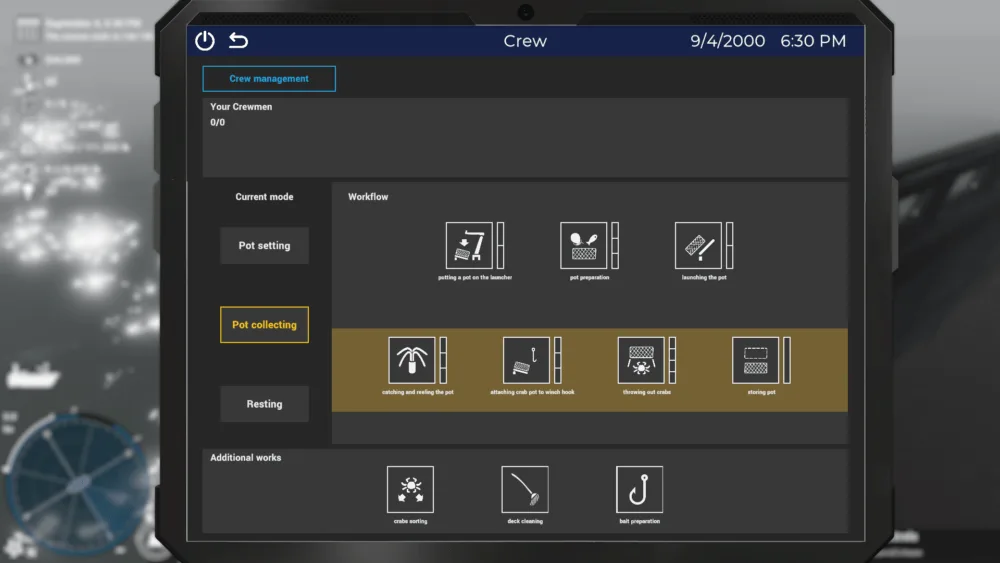
Task: Select the crabs sorting additional work
Action: (410, 489)
